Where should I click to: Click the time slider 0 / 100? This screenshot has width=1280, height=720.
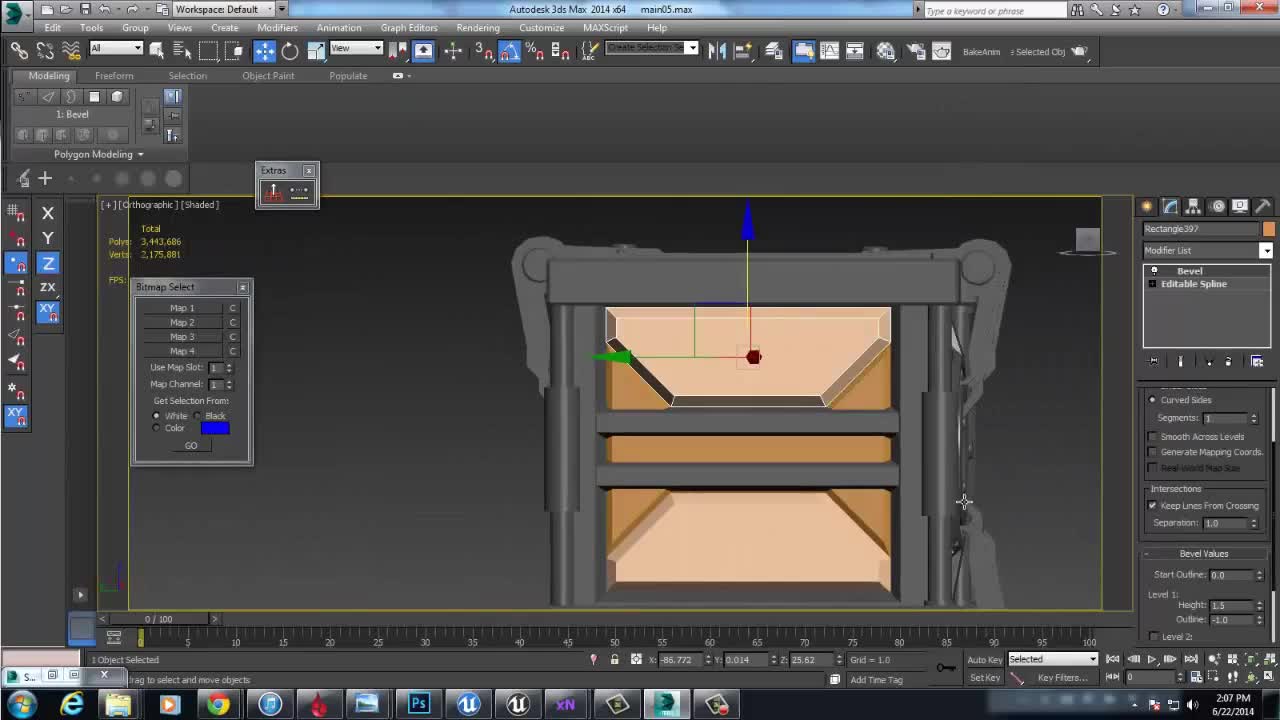(x=159, y=619)
